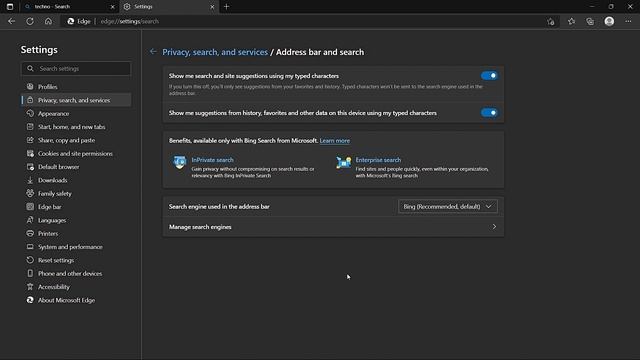Open the Favorites star icon
The height and width of the screenshot is (360, 640).
click(571, 21)
